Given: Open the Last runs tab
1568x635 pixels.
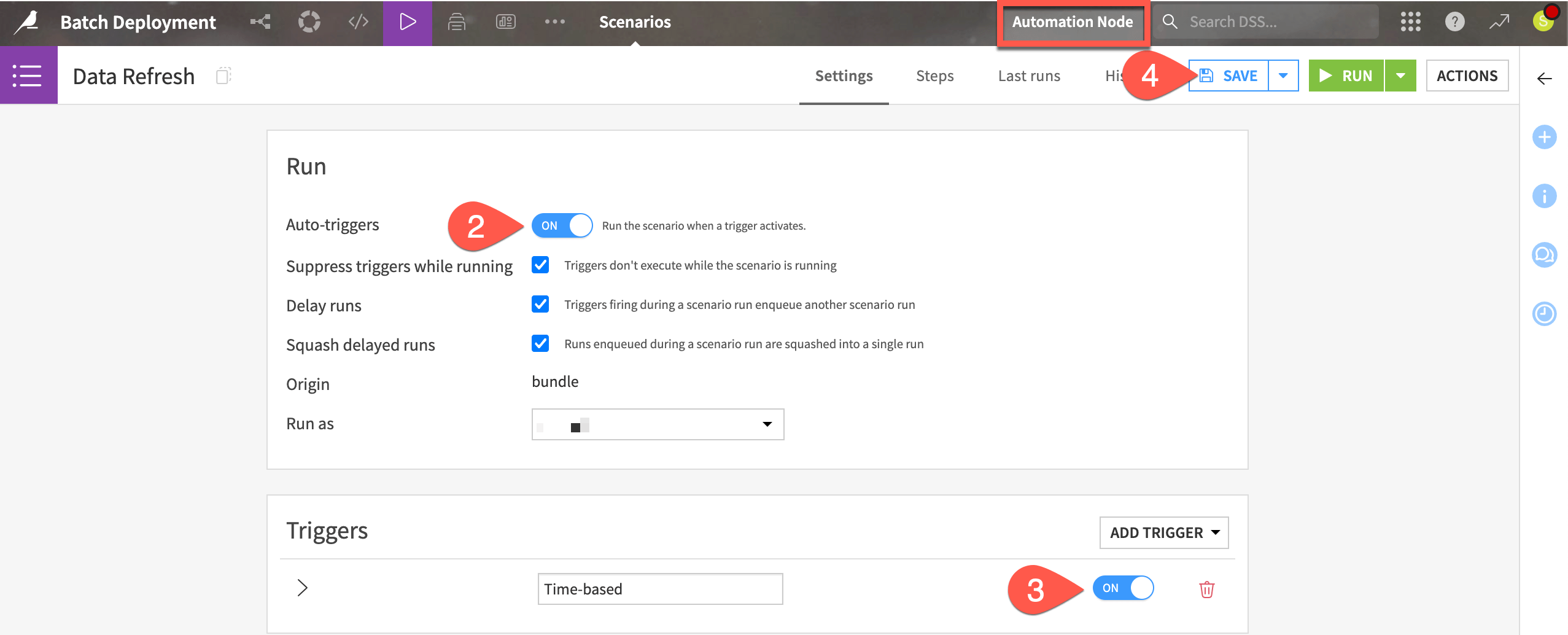Looking at the screenshot, I should (1029, 76).
